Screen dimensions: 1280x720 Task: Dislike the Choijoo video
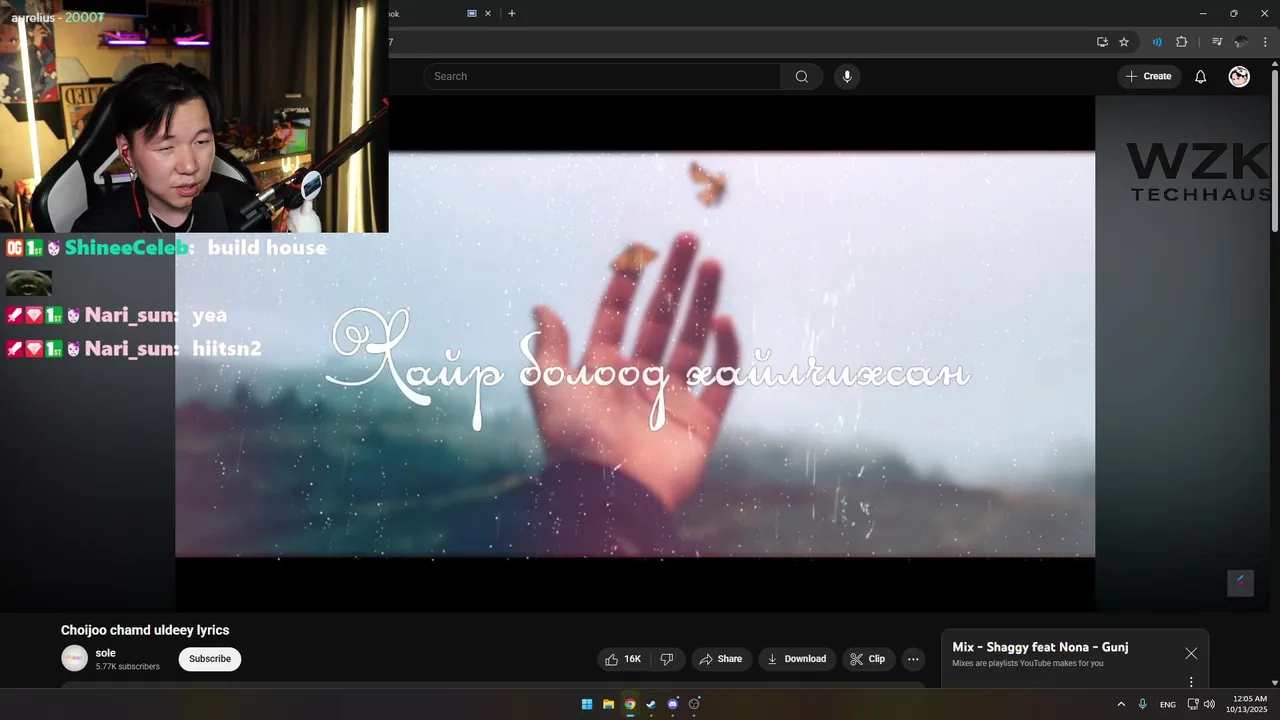667,659
